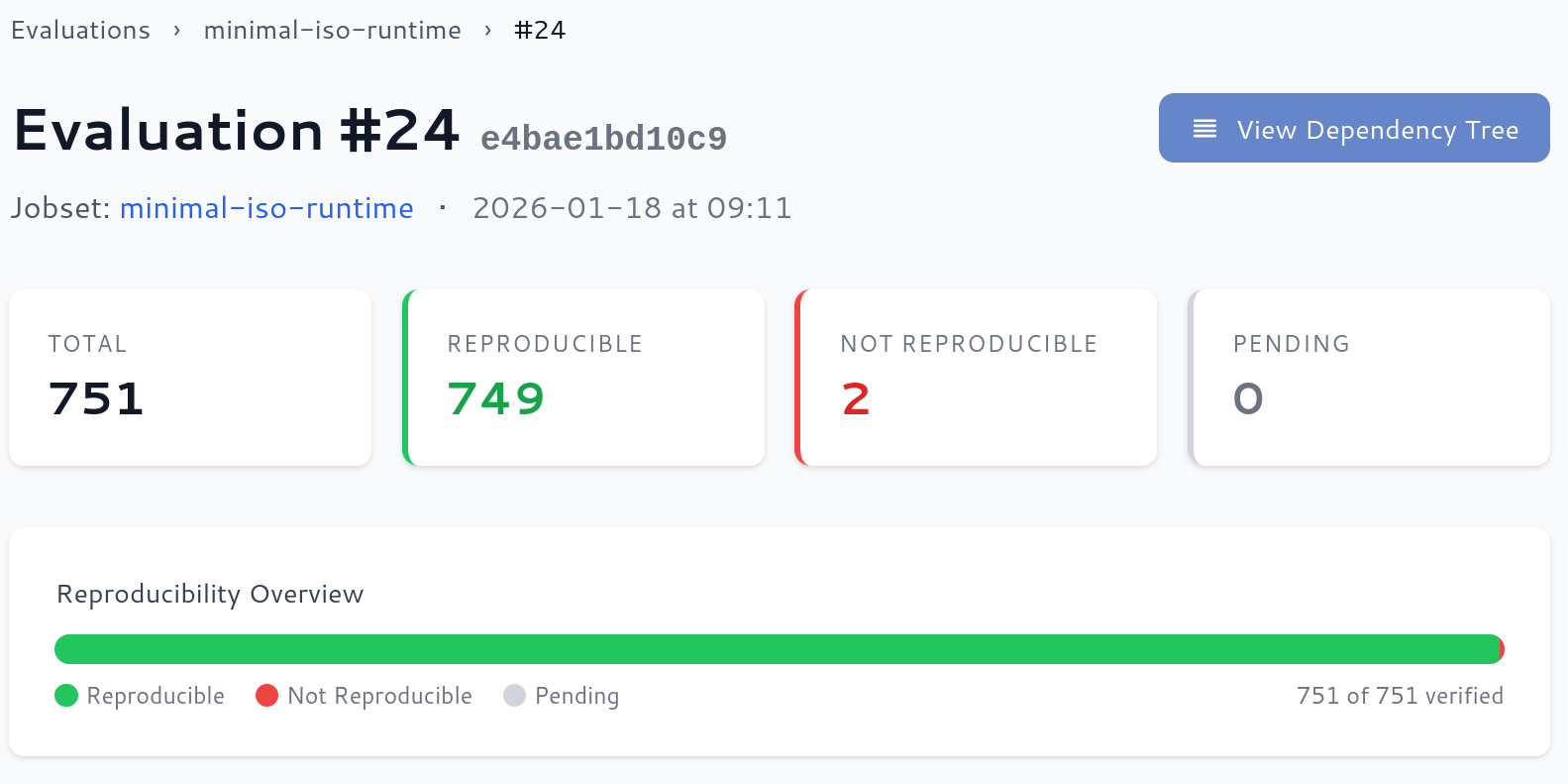Click the red segment at the bar's end
Screen dimensions: 1568x784
[x=1503, y=649]
